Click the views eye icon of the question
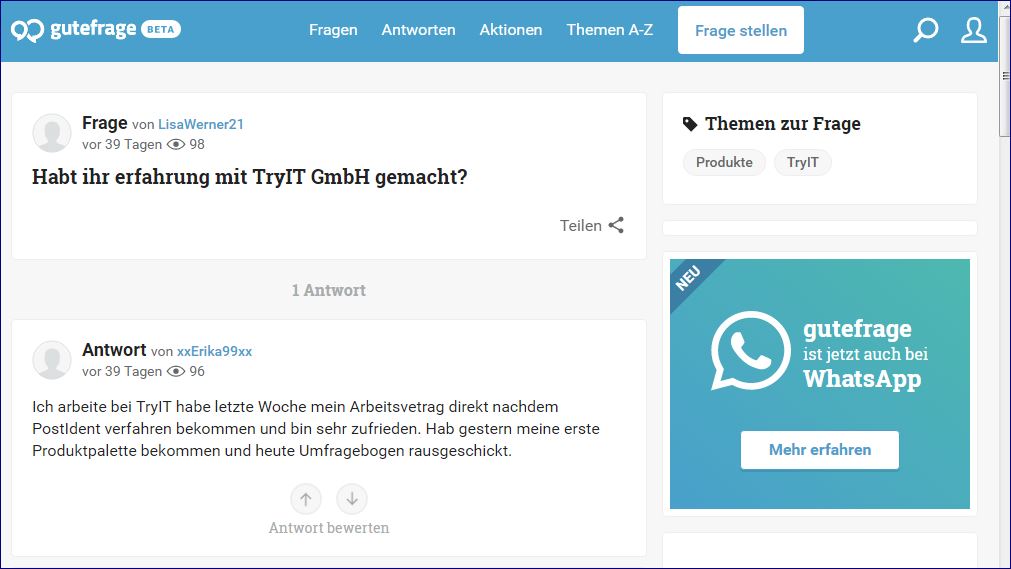 (175, 145)
